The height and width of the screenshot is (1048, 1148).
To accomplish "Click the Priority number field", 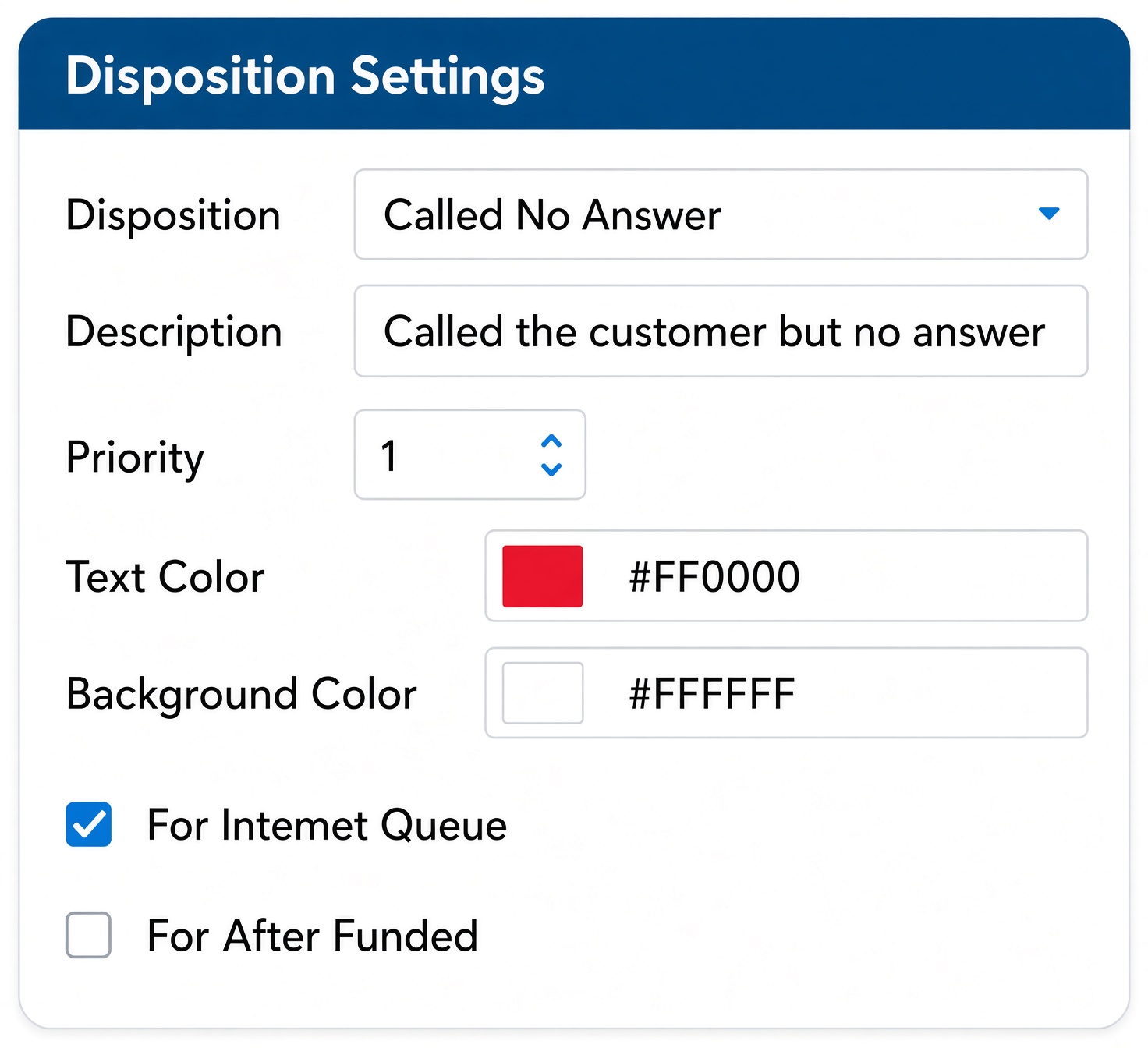I will pos(469,455).
